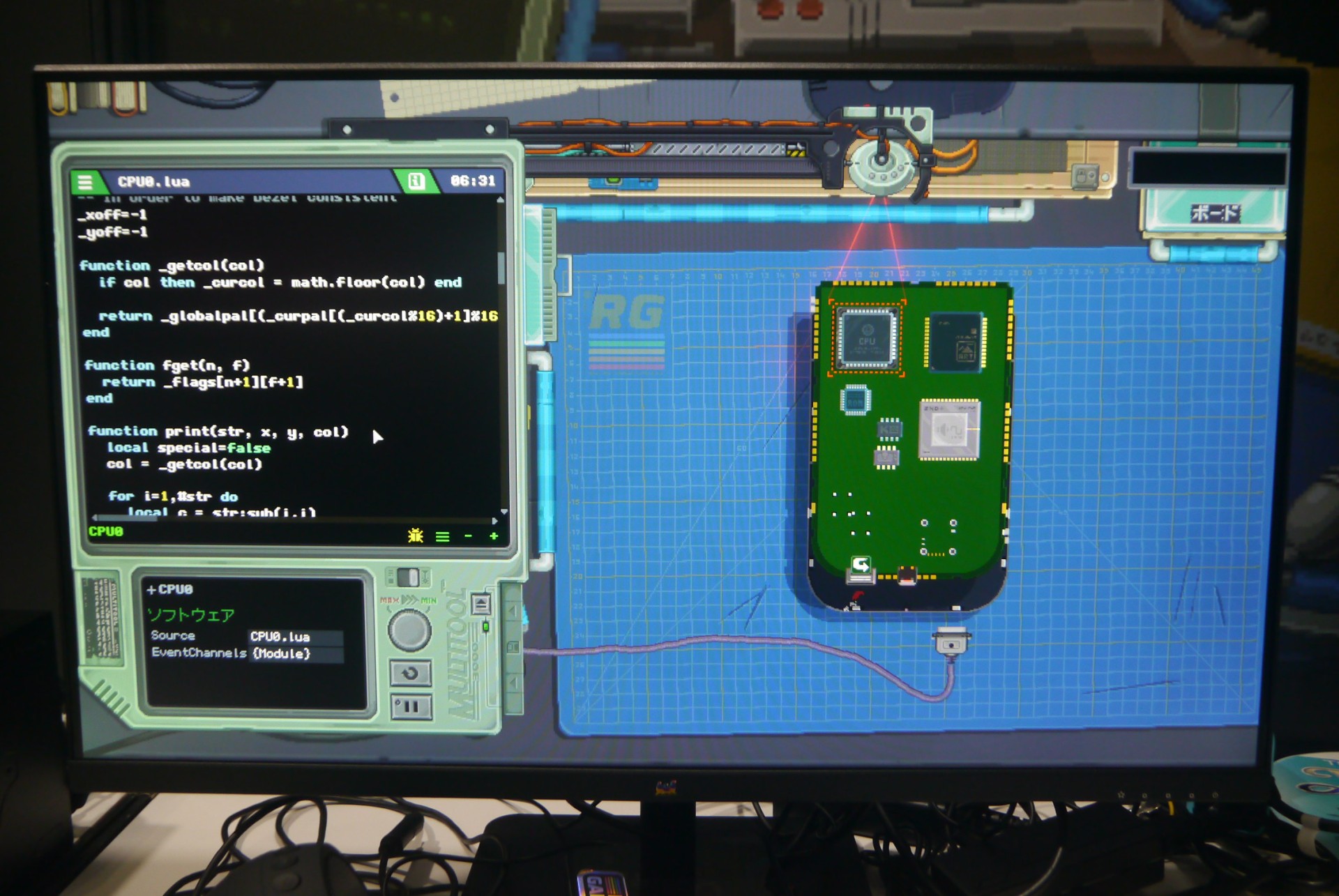Click the MAX-MIN speed dial knob
Viewport: 1339px width, 896px height.
(409, 630)
